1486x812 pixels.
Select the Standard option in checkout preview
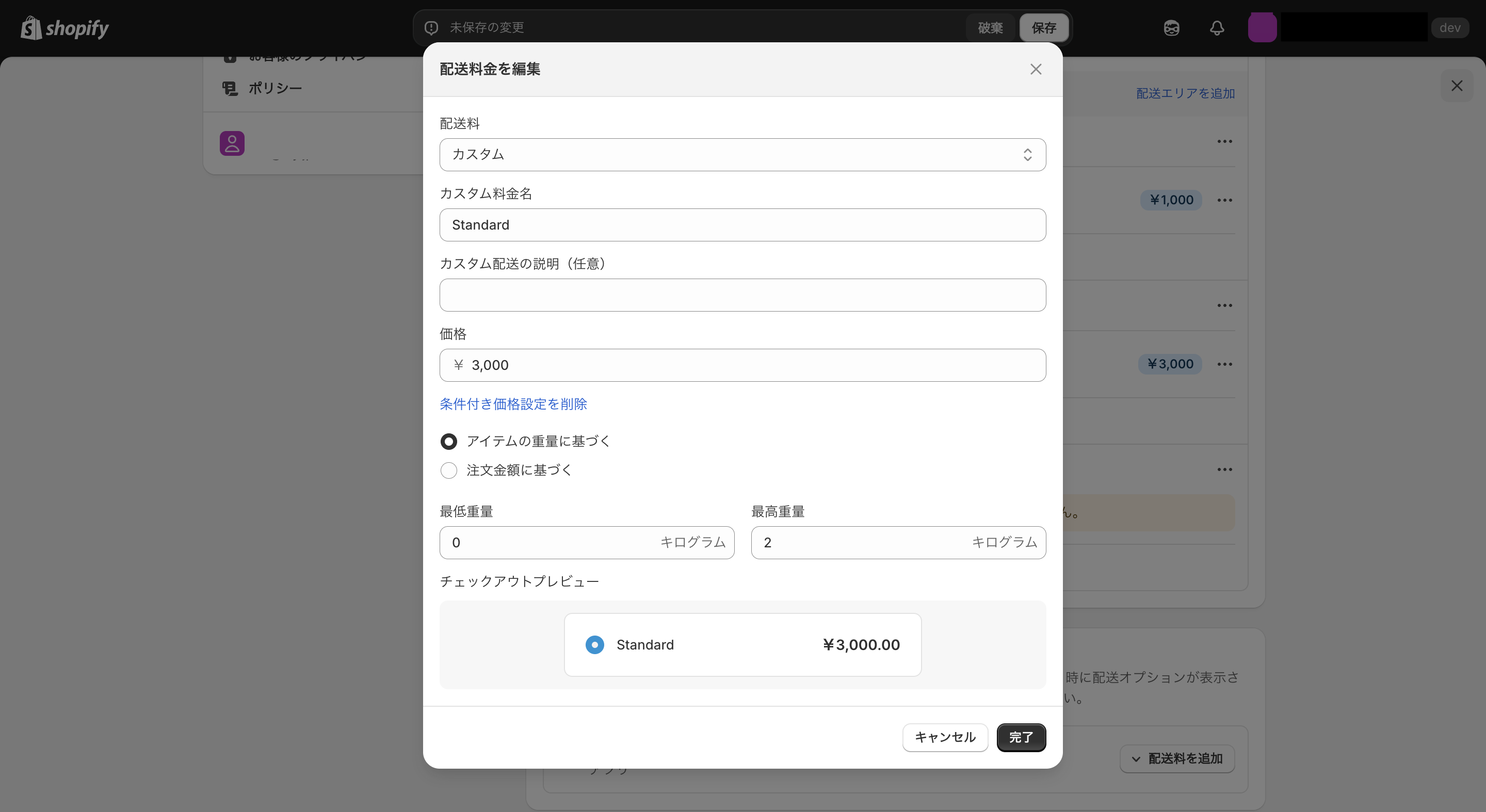(x=595, y=644)
